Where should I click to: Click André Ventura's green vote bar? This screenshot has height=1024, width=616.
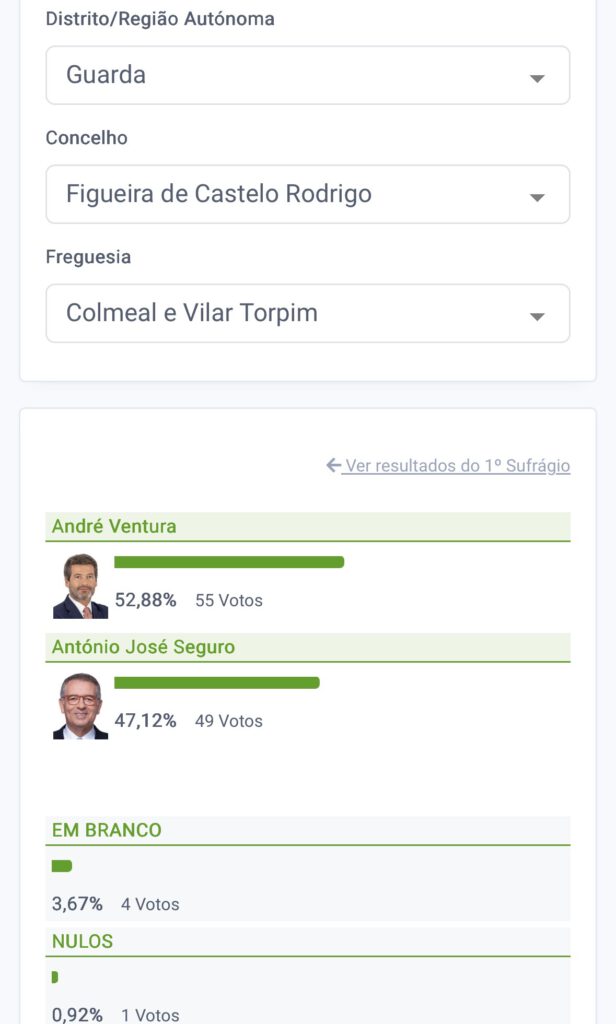pos(229,562)
